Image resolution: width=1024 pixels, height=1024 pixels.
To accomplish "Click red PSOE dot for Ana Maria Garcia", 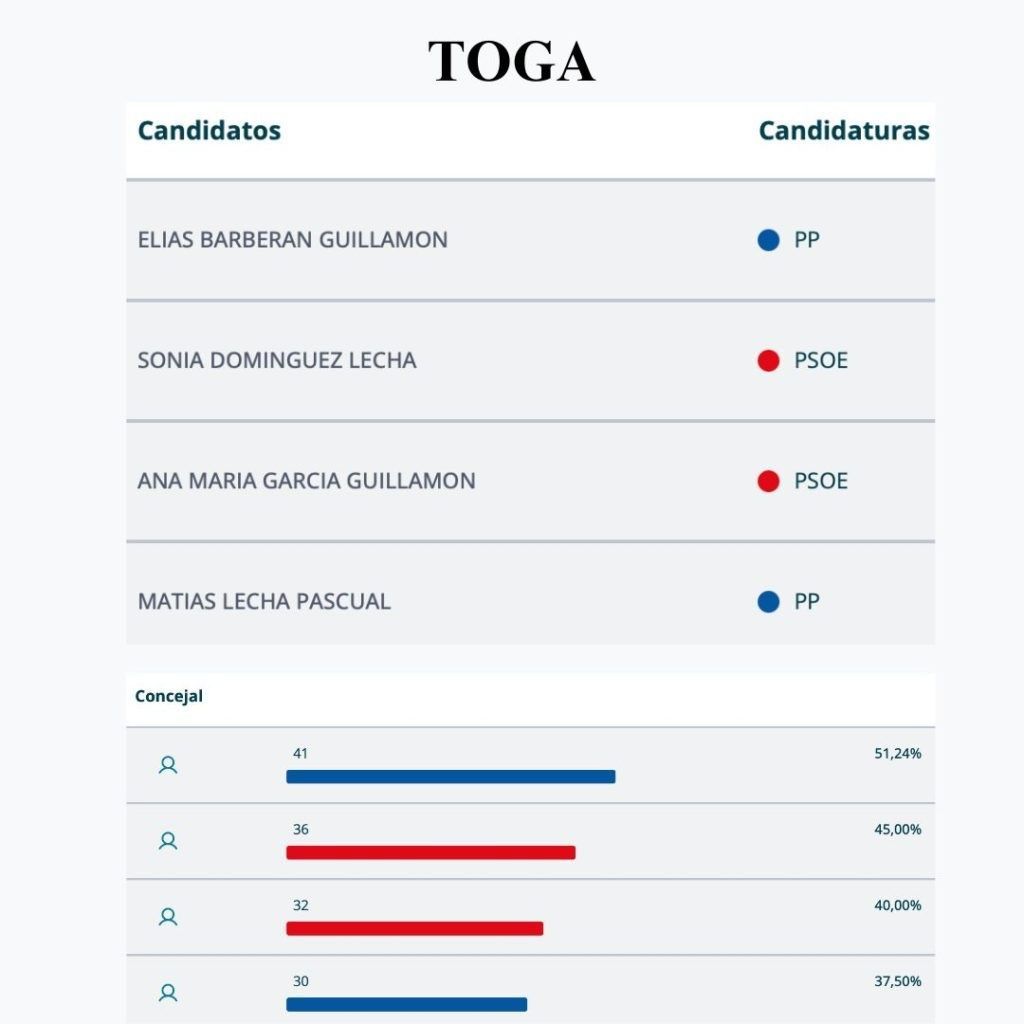I will 768,481.
